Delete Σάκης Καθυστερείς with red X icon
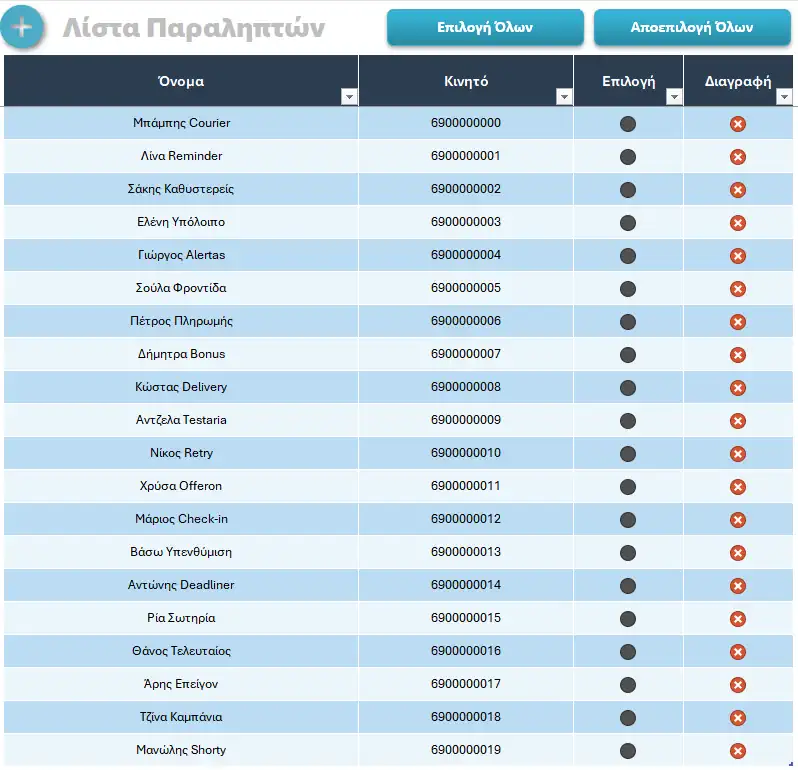Viewport: 798px width, 770px height. pyautogui.click(x=737, y=190)
